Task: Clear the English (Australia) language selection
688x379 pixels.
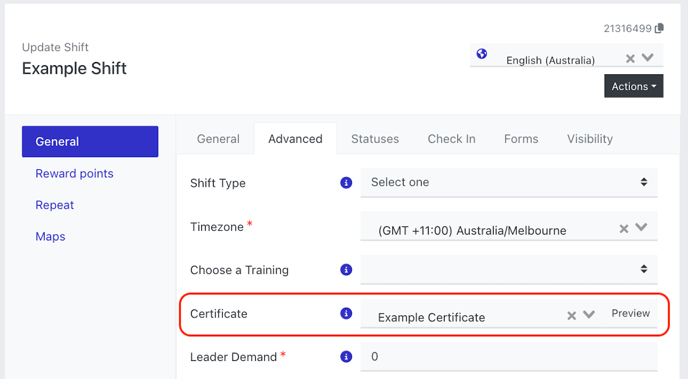Action: 630,58
